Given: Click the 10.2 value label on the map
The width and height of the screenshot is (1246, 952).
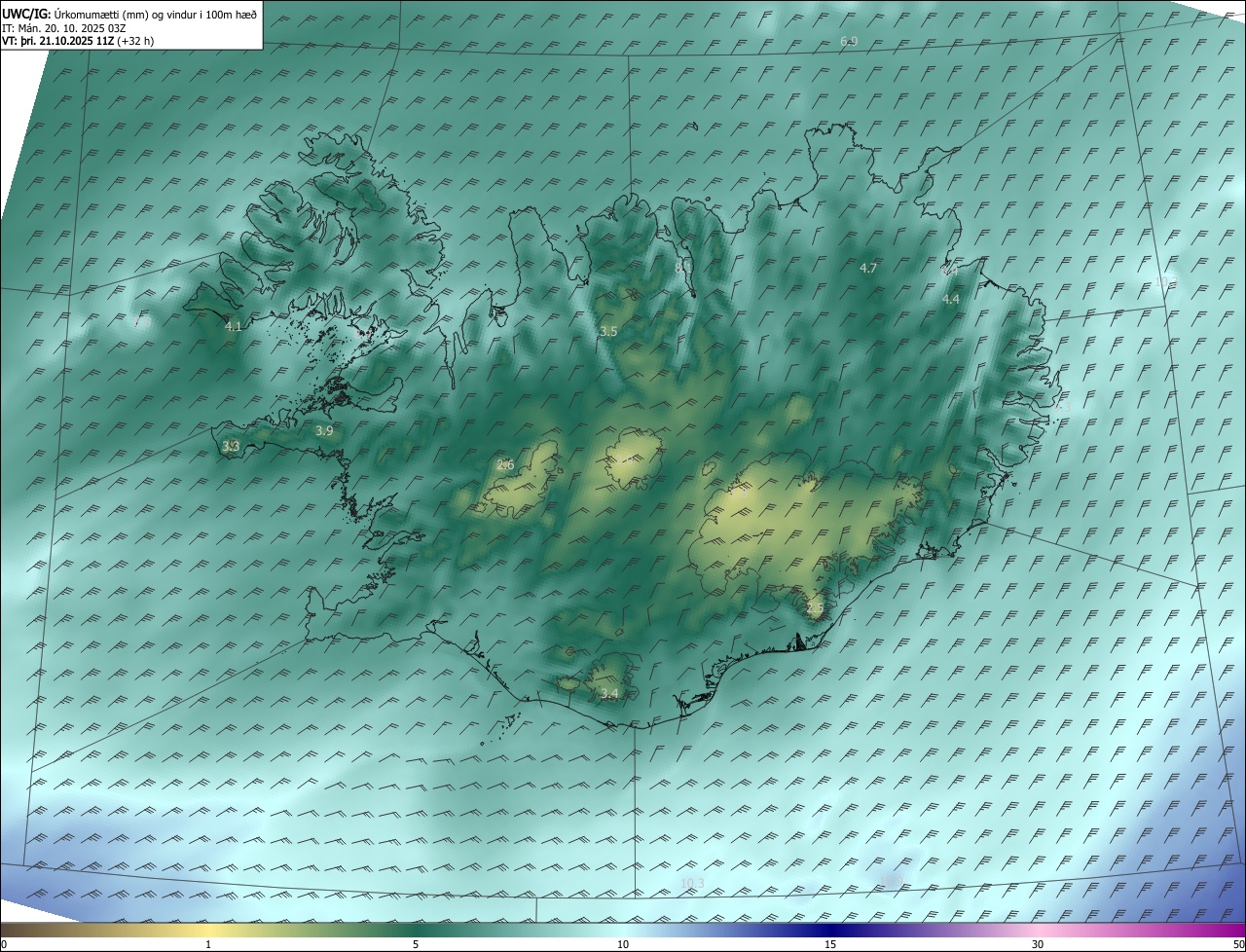Looking at the screenshot, I should click(1164, 281).
